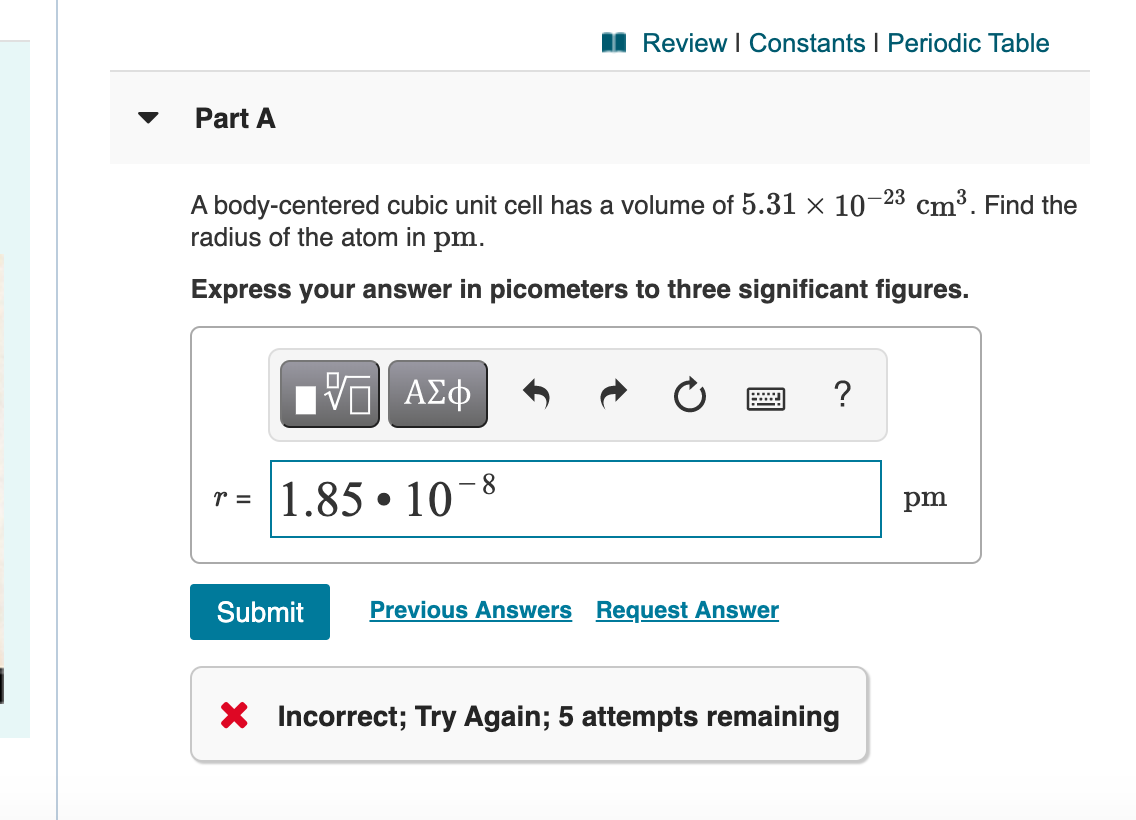Submit the answer
1136x820 pixels.
(x=259, y=611)
